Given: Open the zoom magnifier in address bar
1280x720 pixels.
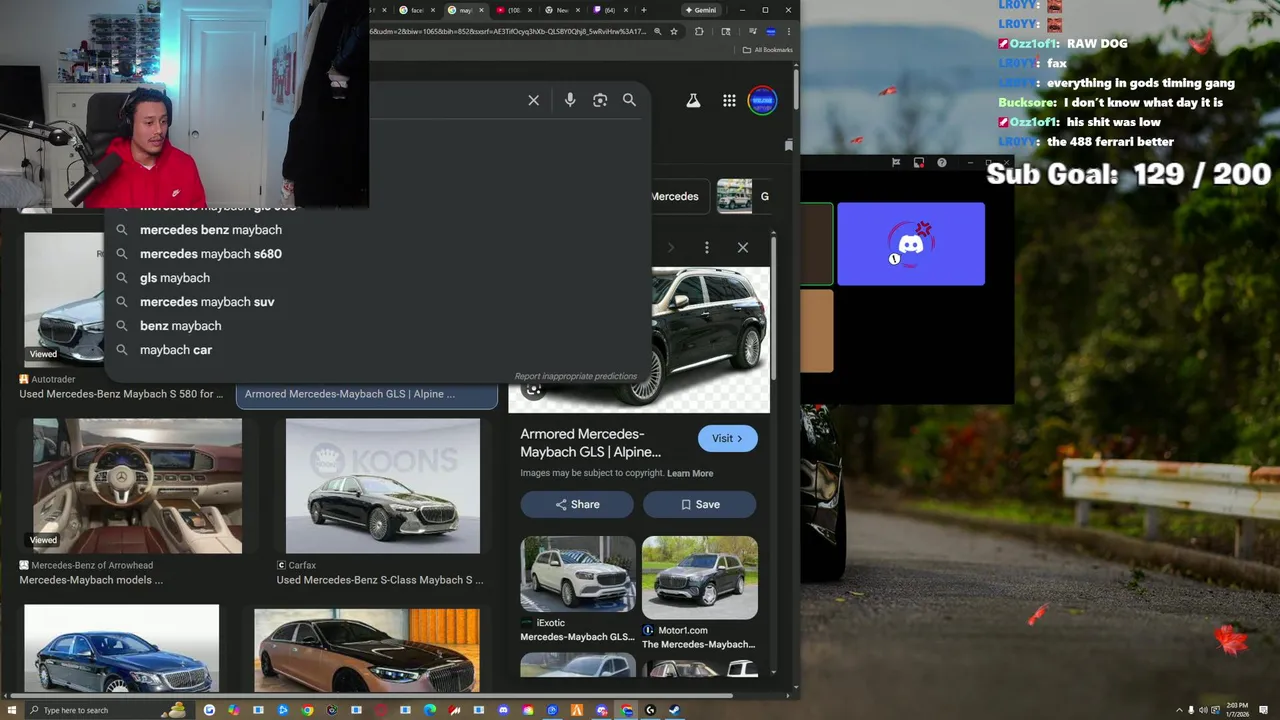Looking at the screenshot, I should click(x=657, y=31).
